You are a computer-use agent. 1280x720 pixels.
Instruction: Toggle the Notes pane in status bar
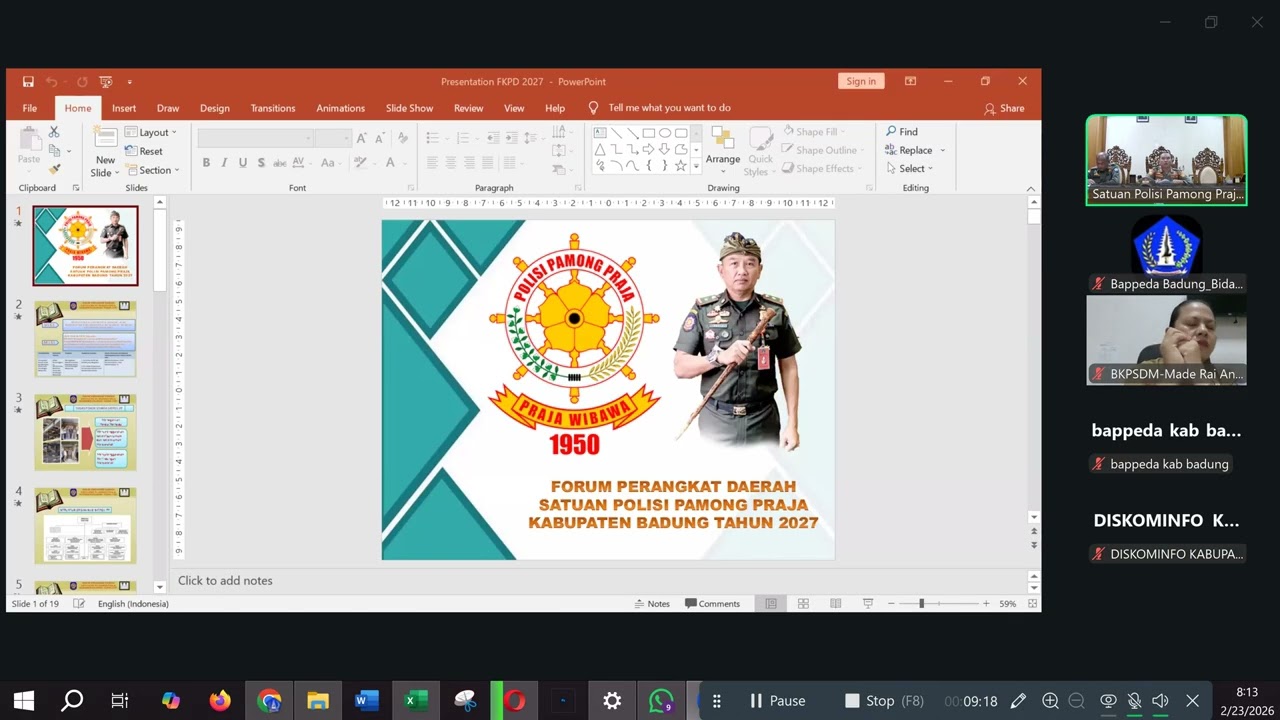[x=652, y=604]
